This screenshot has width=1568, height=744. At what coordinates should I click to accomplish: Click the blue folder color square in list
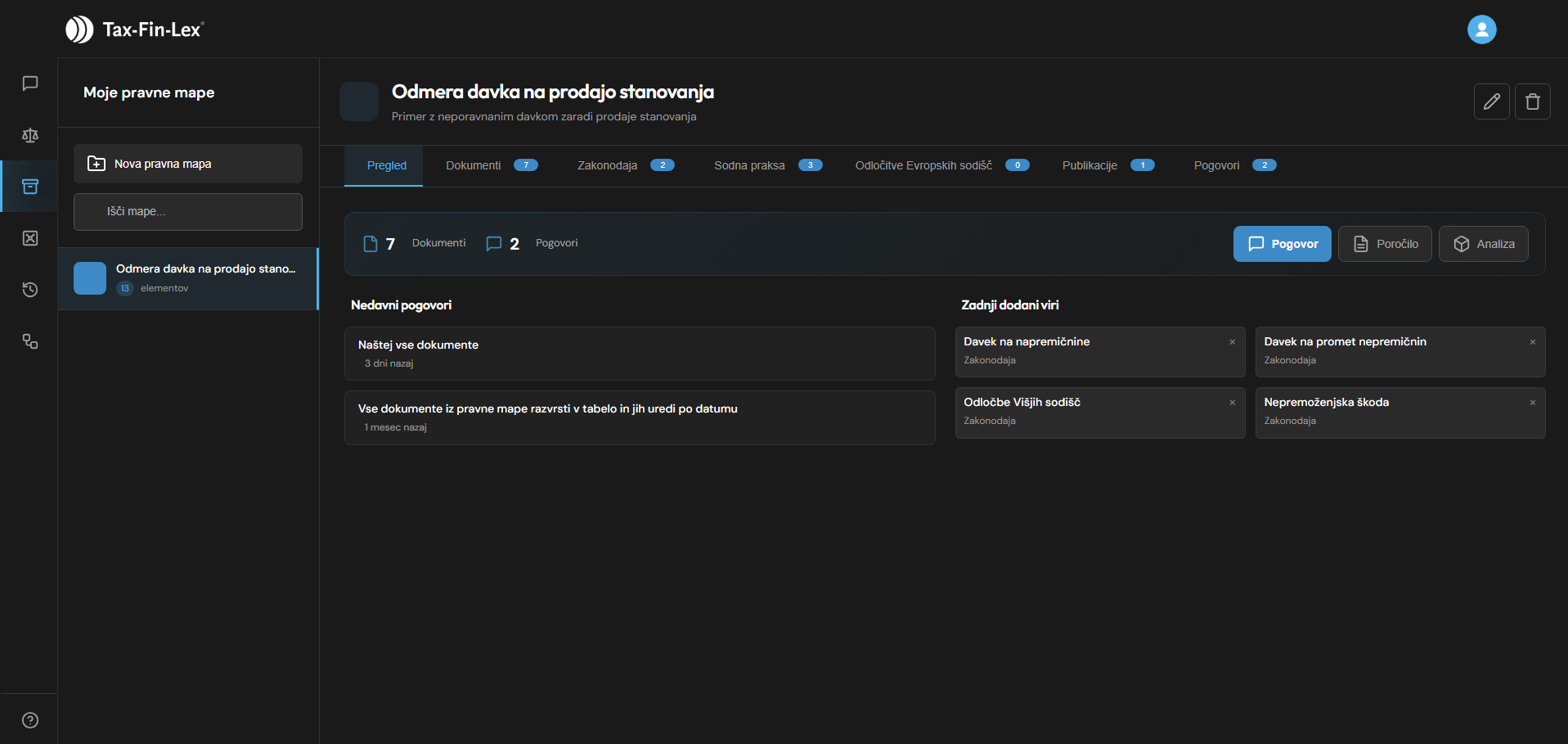(90, 278)
